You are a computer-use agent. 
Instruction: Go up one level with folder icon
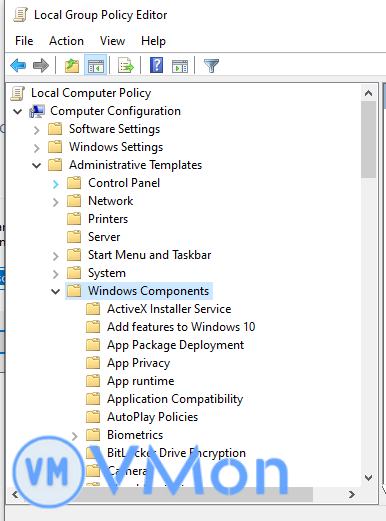coord(72,65)
